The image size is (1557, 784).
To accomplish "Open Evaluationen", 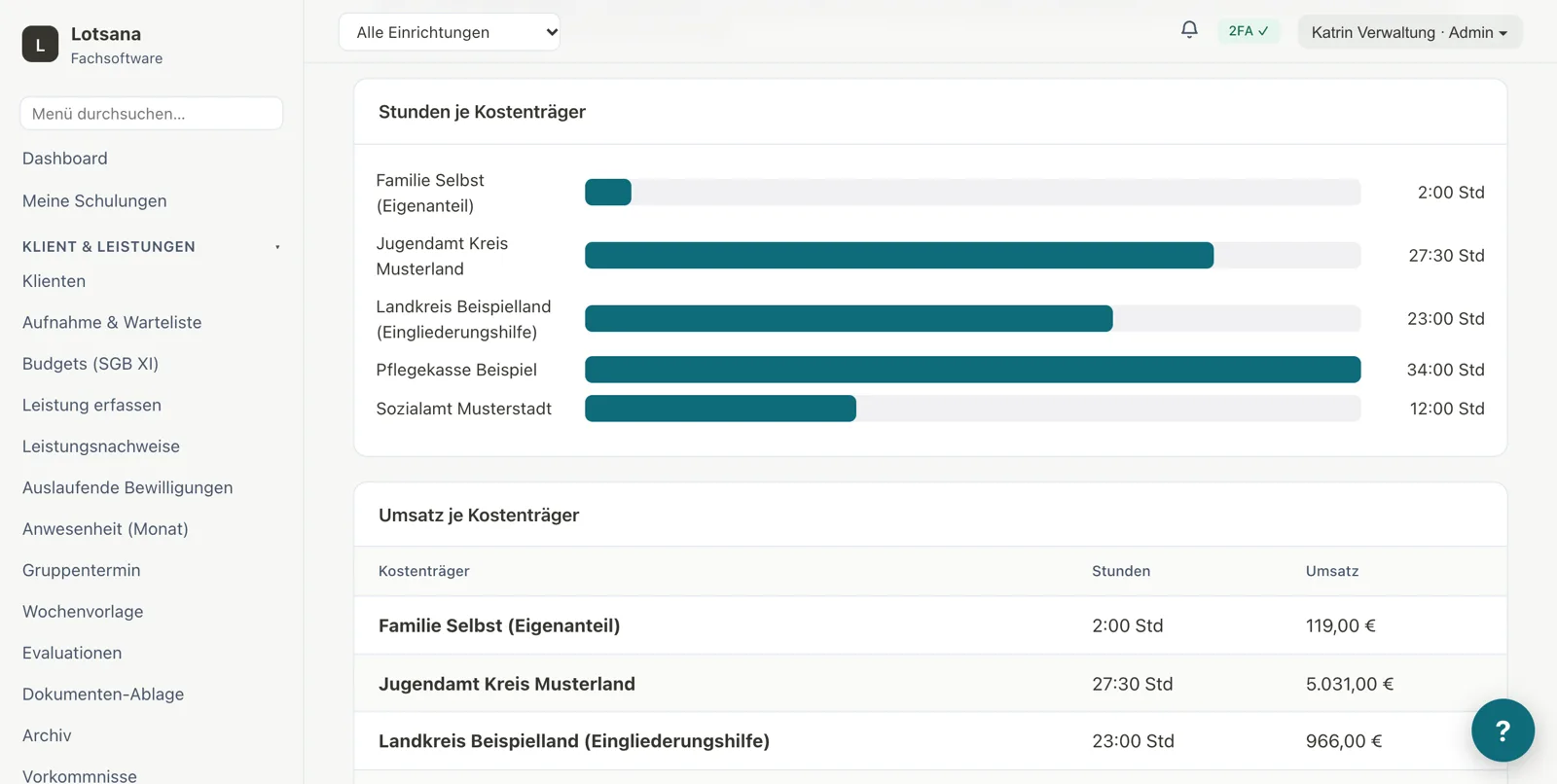I will point(72,654).
